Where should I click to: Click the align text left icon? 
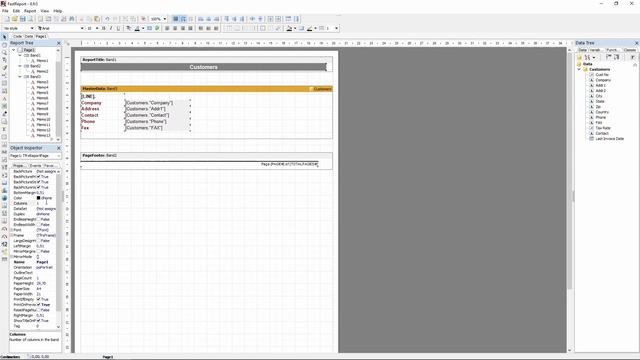pos(167,28)
